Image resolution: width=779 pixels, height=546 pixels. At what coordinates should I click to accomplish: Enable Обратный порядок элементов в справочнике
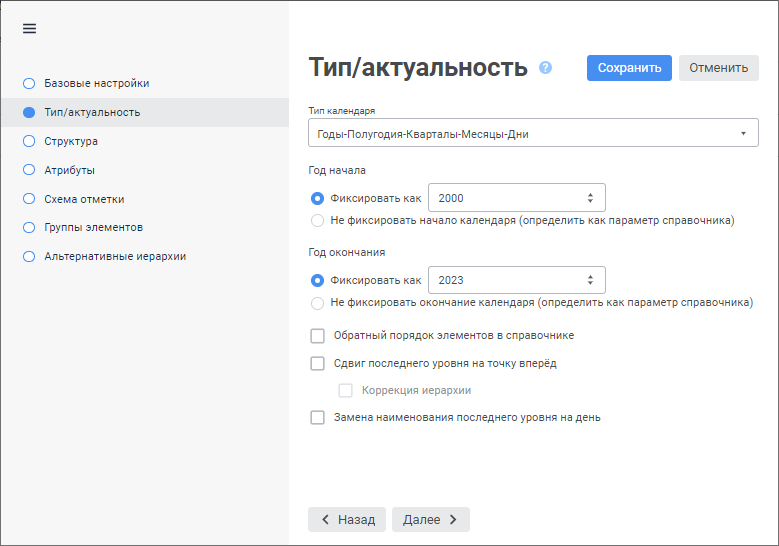[318, 336]
